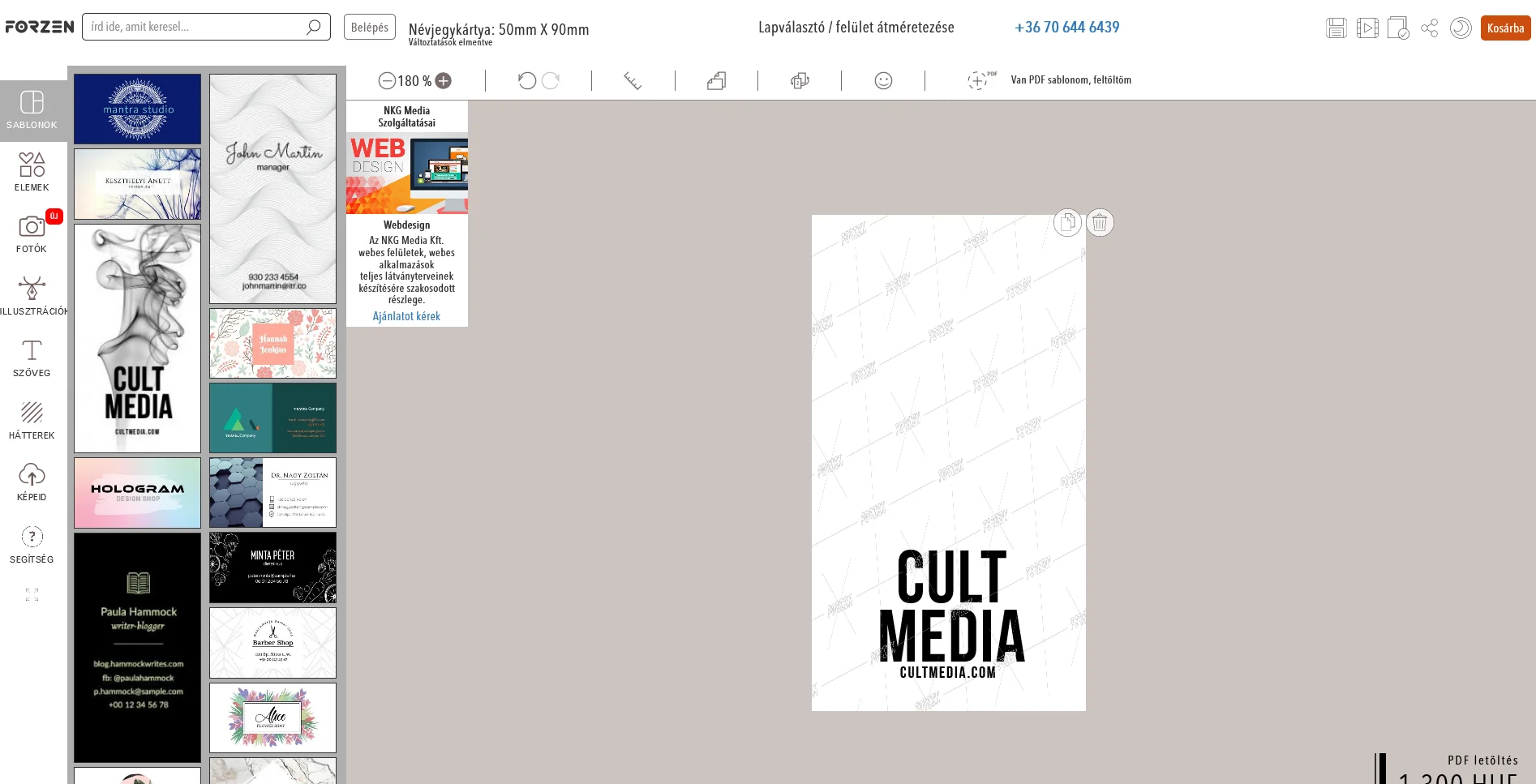Image resolution: width=1536 pixels, height=784 pixels.
Task: Select the Minta Péter black template
Action: [x=272, y=568]
